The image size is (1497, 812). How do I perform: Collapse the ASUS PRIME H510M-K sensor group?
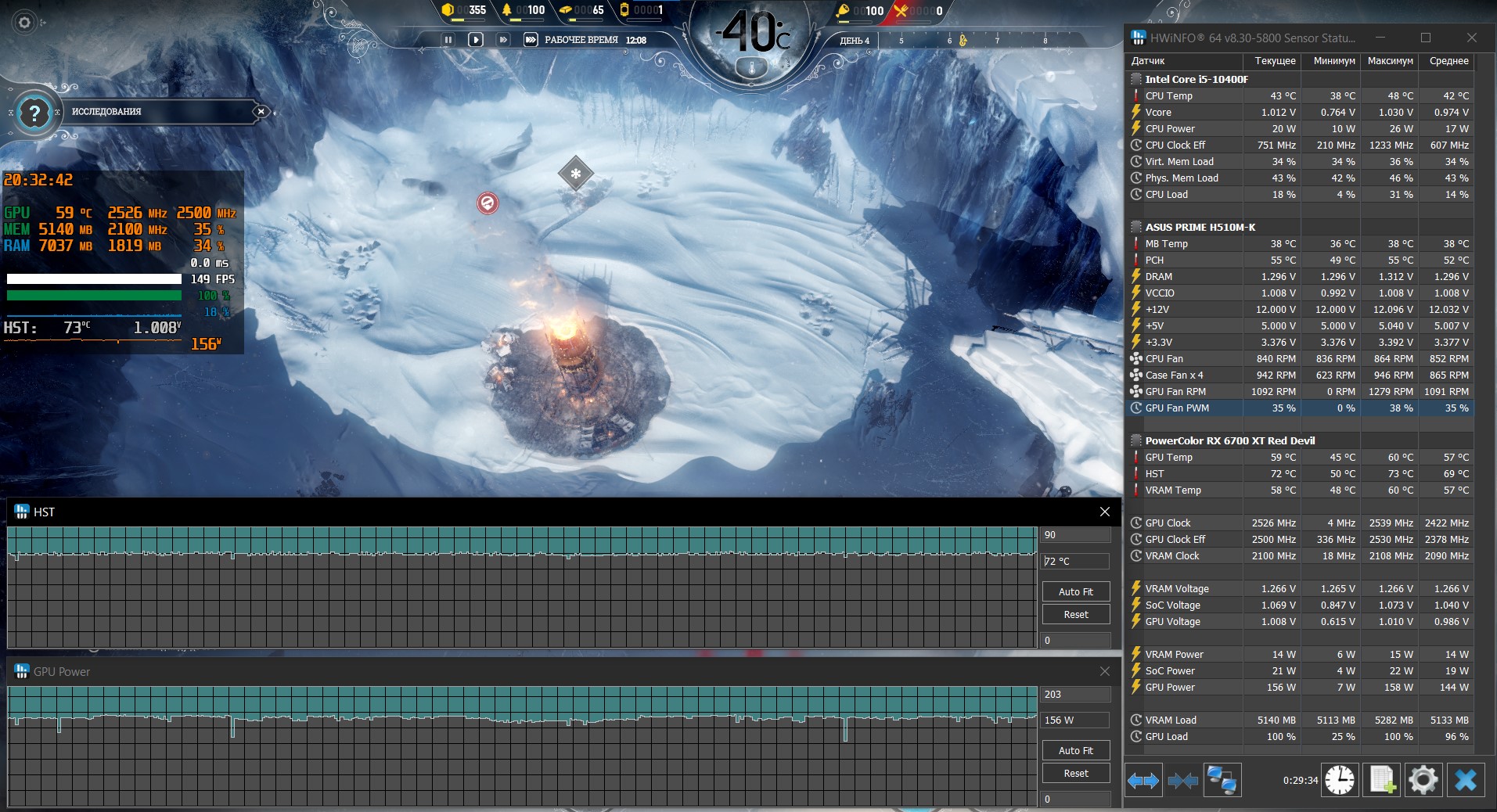tap(1135, 227)
